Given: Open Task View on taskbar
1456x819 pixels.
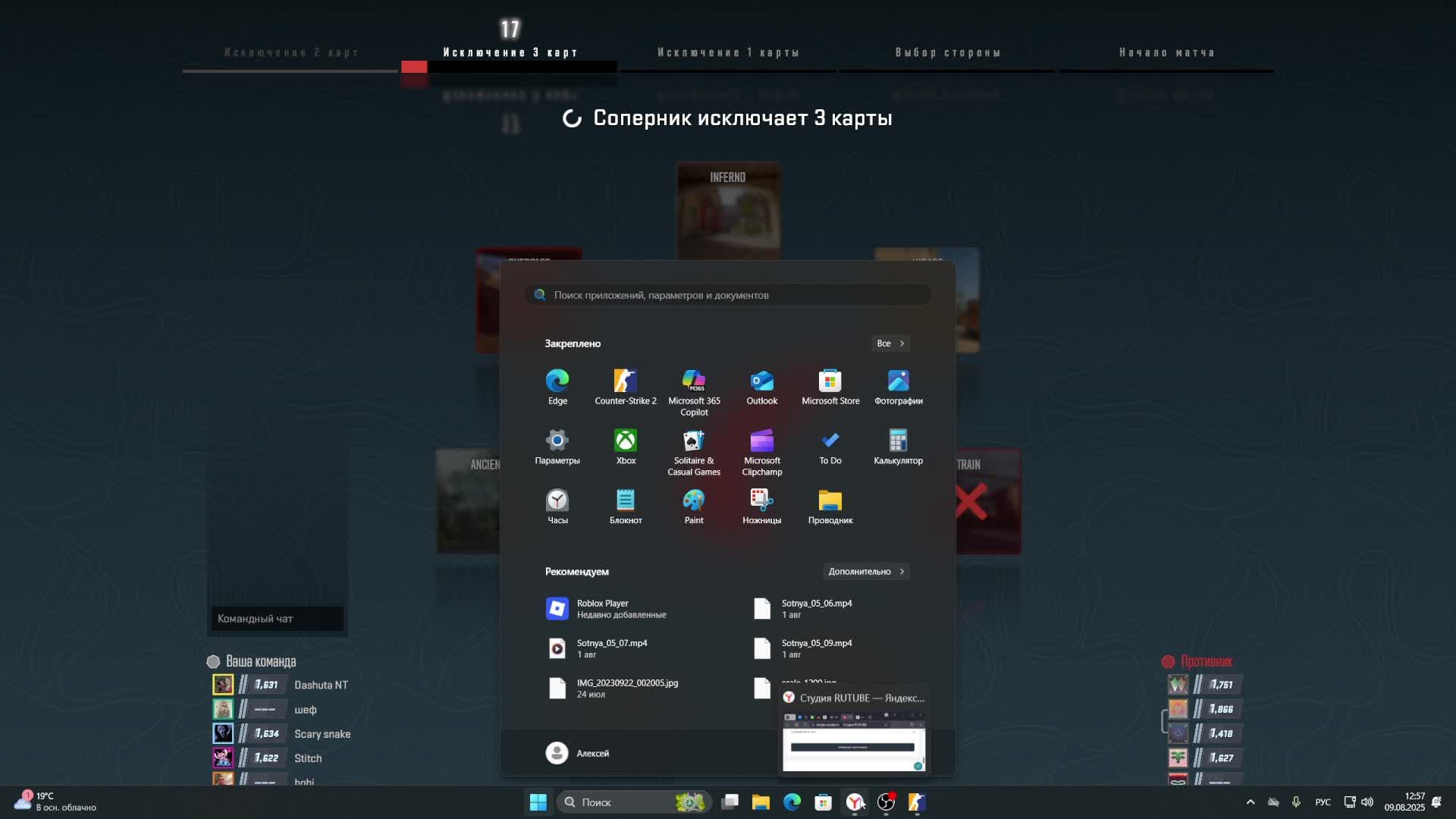Looking at the screenshot, I should pos(730,802).
